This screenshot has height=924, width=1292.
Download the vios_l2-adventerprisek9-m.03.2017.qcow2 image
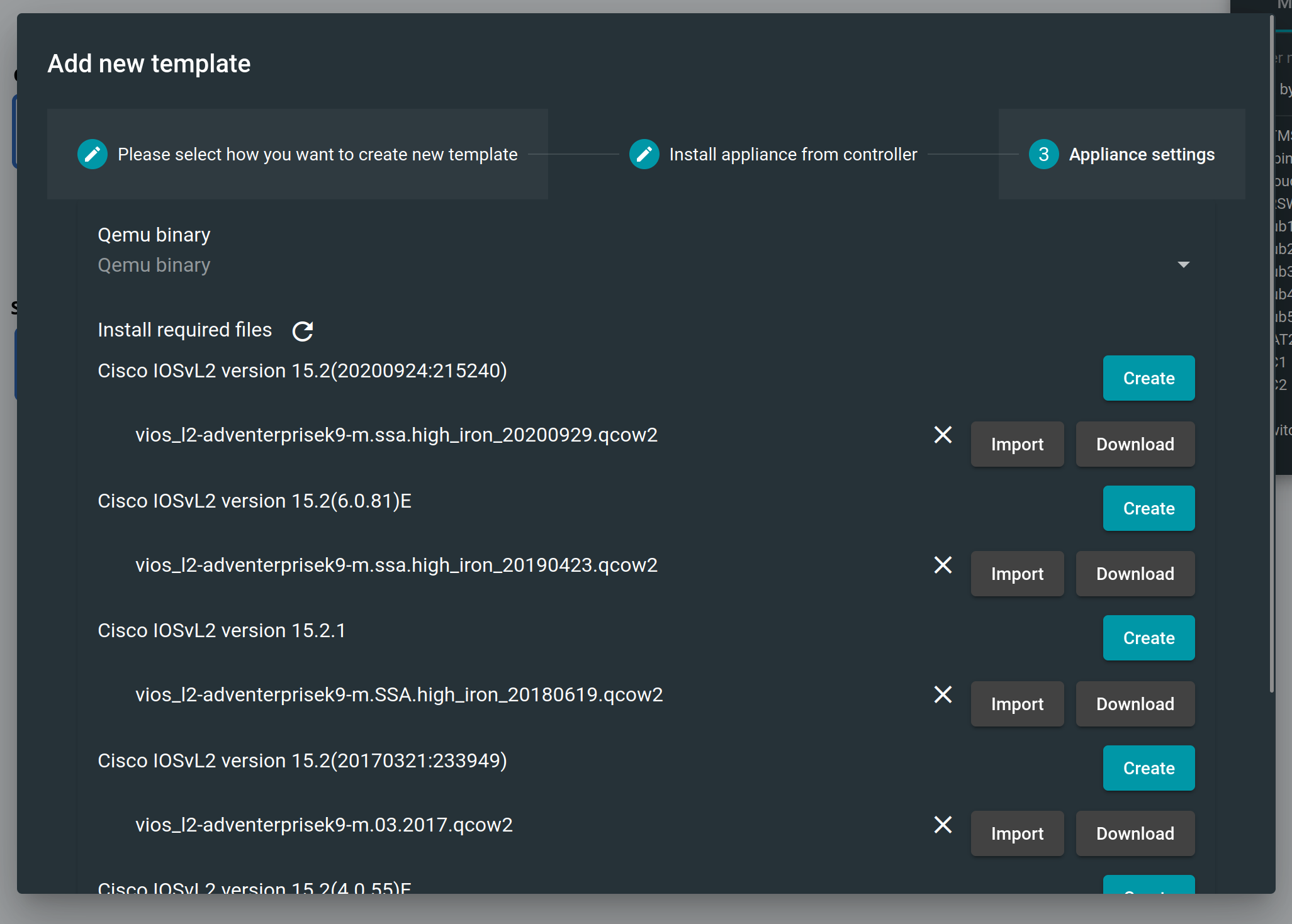(x=1135, y=833)
